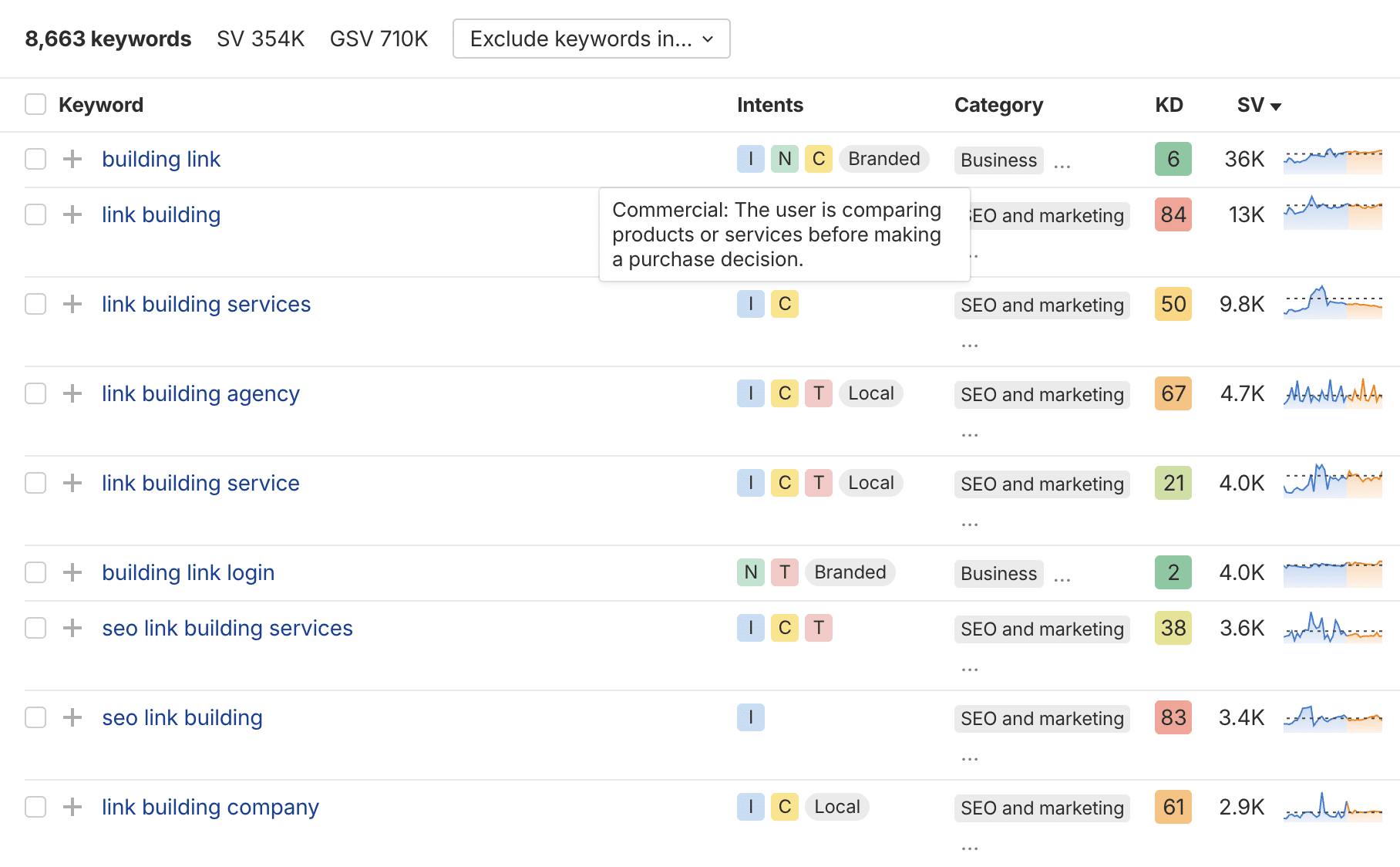Screen dimensions: 1400x867
Task: Expand more categories for 'building link'
Action: pos(1062,166)
